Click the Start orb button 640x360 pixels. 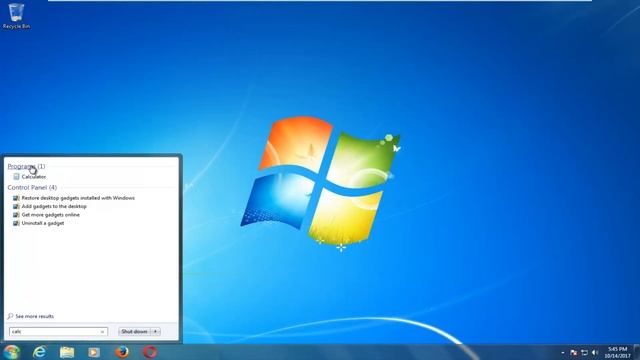coord(11,352)
